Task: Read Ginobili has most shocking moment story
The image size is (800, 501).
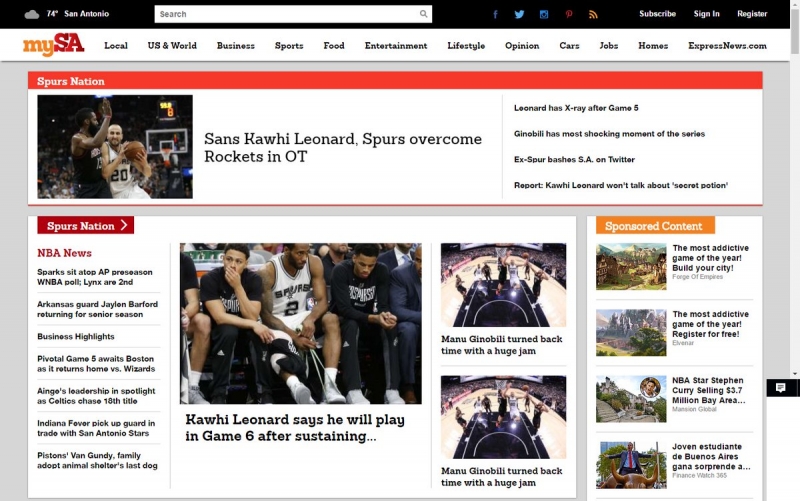Action: pyautogui.click(x=609, y=134)
